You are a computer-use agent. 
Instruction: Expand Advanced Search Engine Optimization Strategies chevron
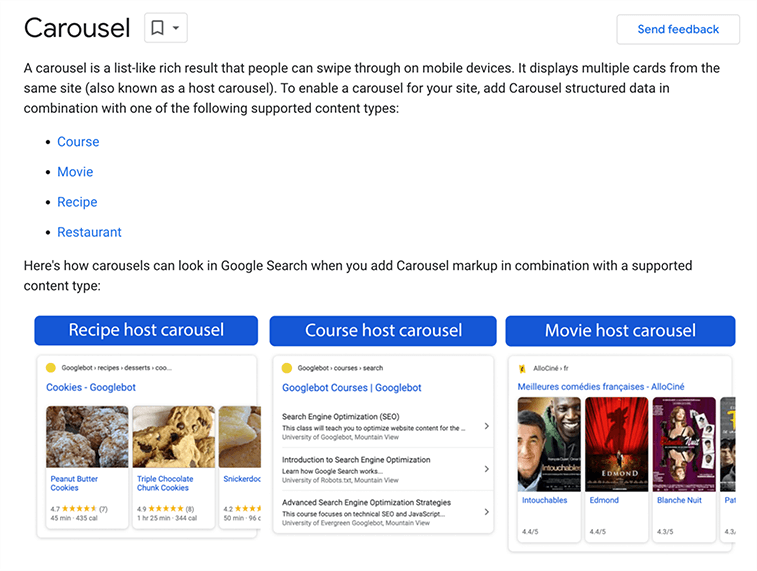coord(486,511)
